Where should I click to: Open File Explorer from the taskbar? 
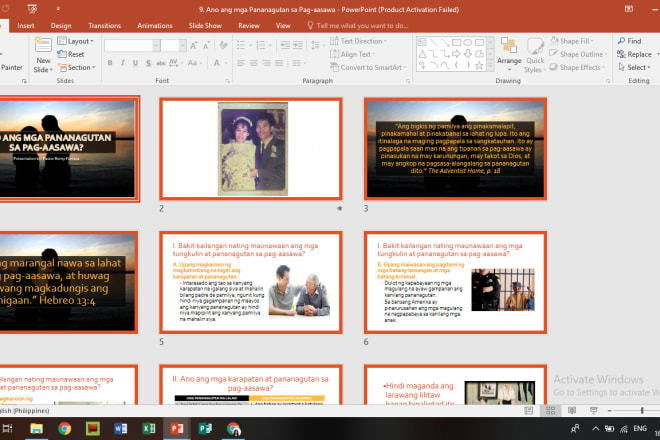click(36, 429)
